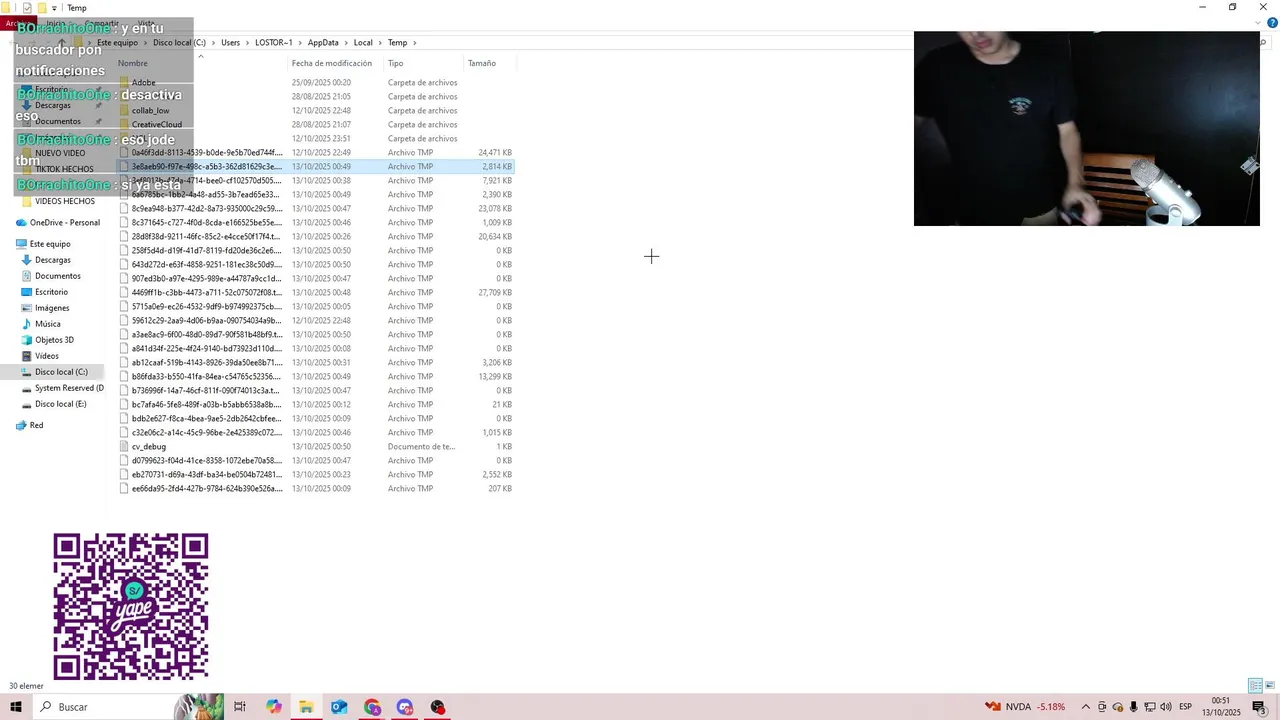Select Documentos under Este equipo
The width and height of the screenshot is (1280, 720).
pos(58,276)
